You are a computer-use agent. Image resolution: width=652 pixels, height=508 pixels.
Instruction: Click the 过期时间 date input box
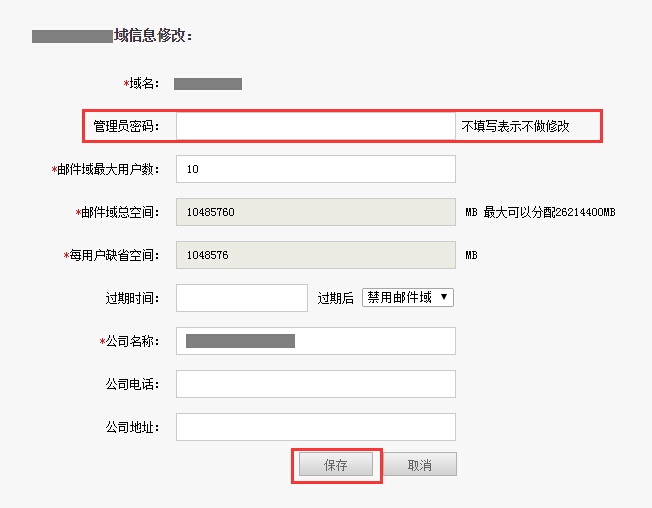pos(241,298)
